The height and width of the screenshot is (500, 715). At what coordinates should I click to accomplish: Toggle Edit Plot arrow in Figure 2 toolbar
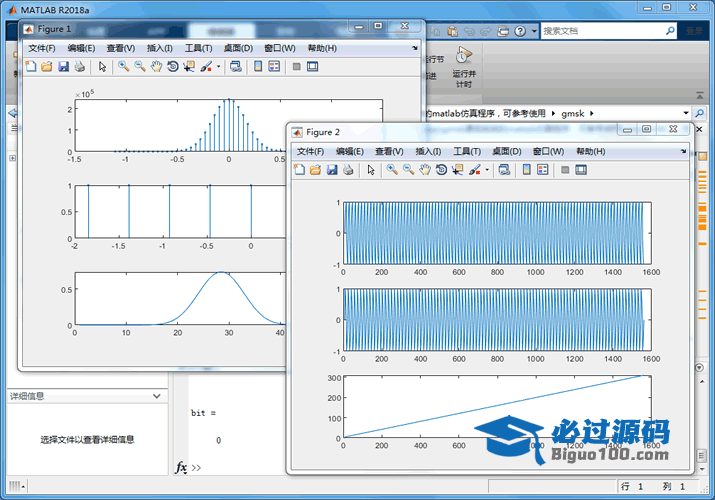pyautogui.click(x=371, y=170)
